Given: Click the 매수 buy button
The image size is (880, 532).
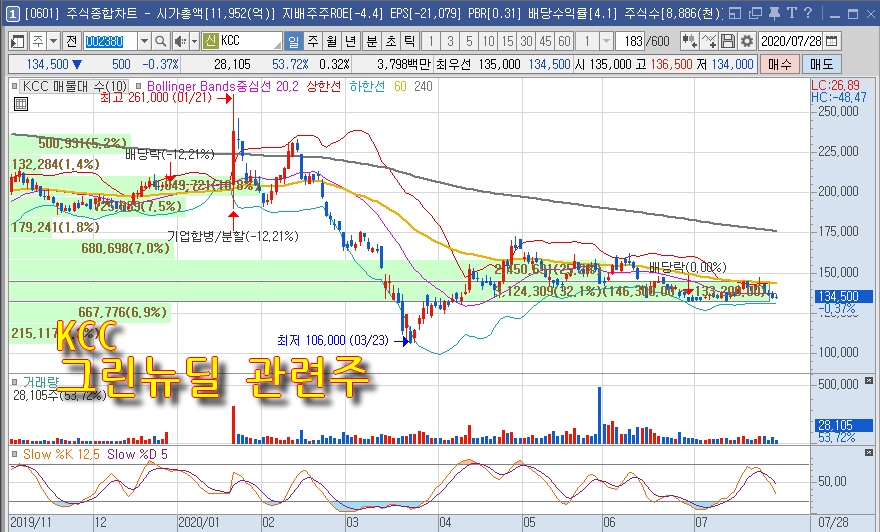Looking at the screenshot, I should (x=780, y=65).
